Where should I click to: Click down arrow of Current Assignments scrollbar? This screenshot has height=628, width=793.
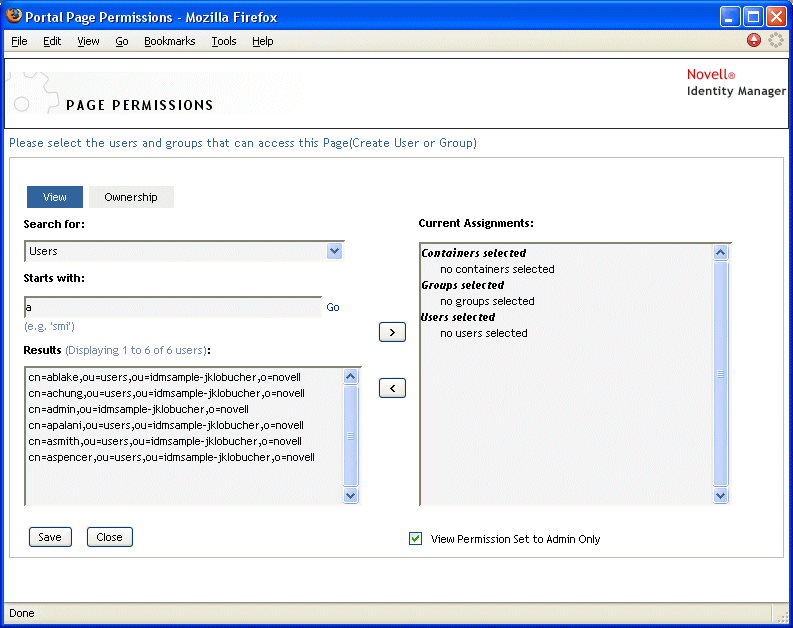[721, 496]
